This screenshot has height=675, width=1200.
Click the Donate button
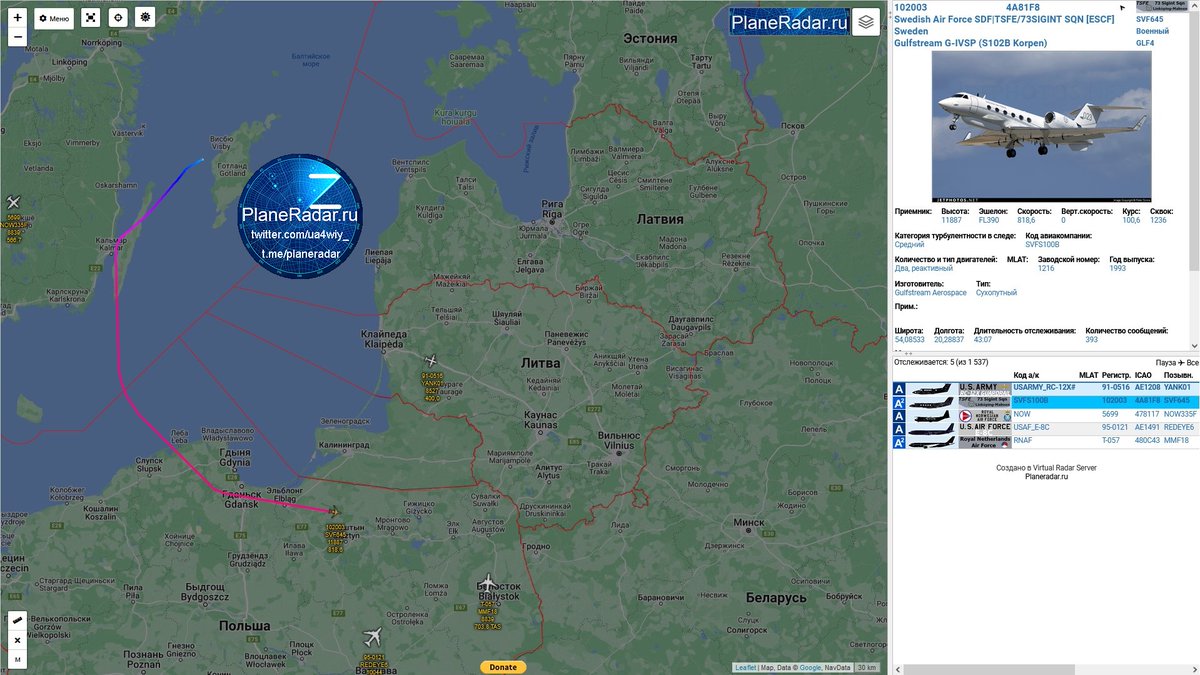(503, 667)
